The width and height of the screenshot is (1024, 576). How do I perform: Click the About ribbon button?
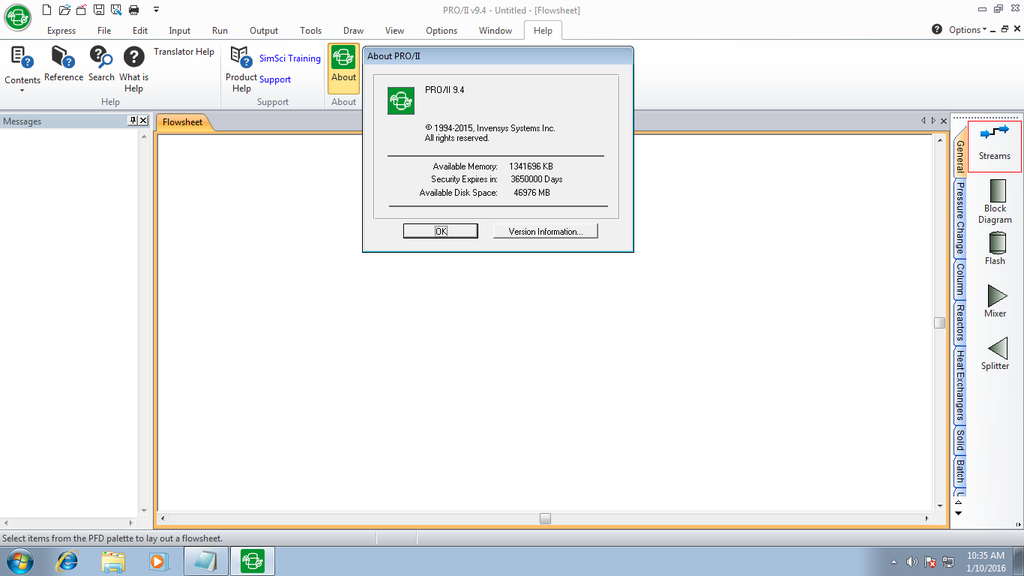(x=344, y=69)
